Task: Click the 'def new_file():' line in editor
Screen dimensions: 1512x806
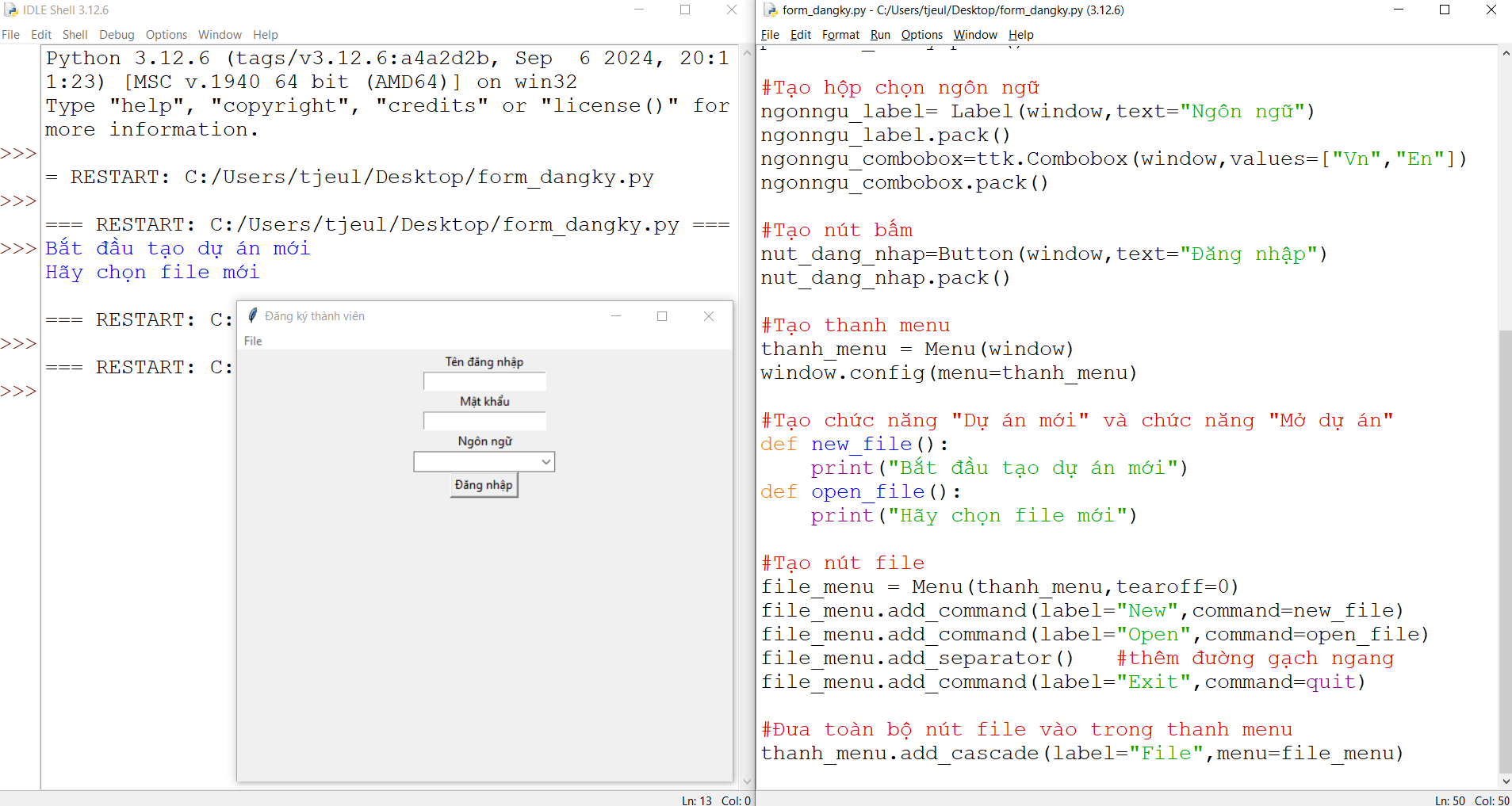Action: point(855,445)
